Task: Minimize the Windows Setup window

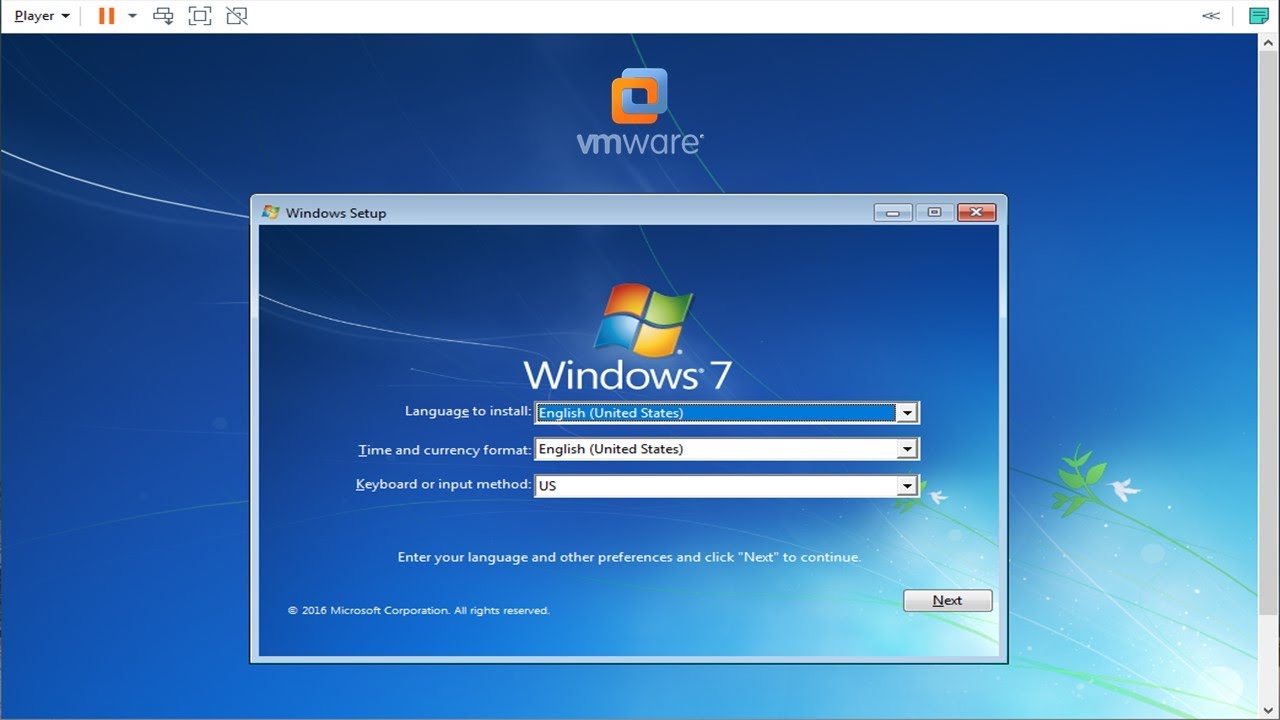Action: tap(892, 212)
